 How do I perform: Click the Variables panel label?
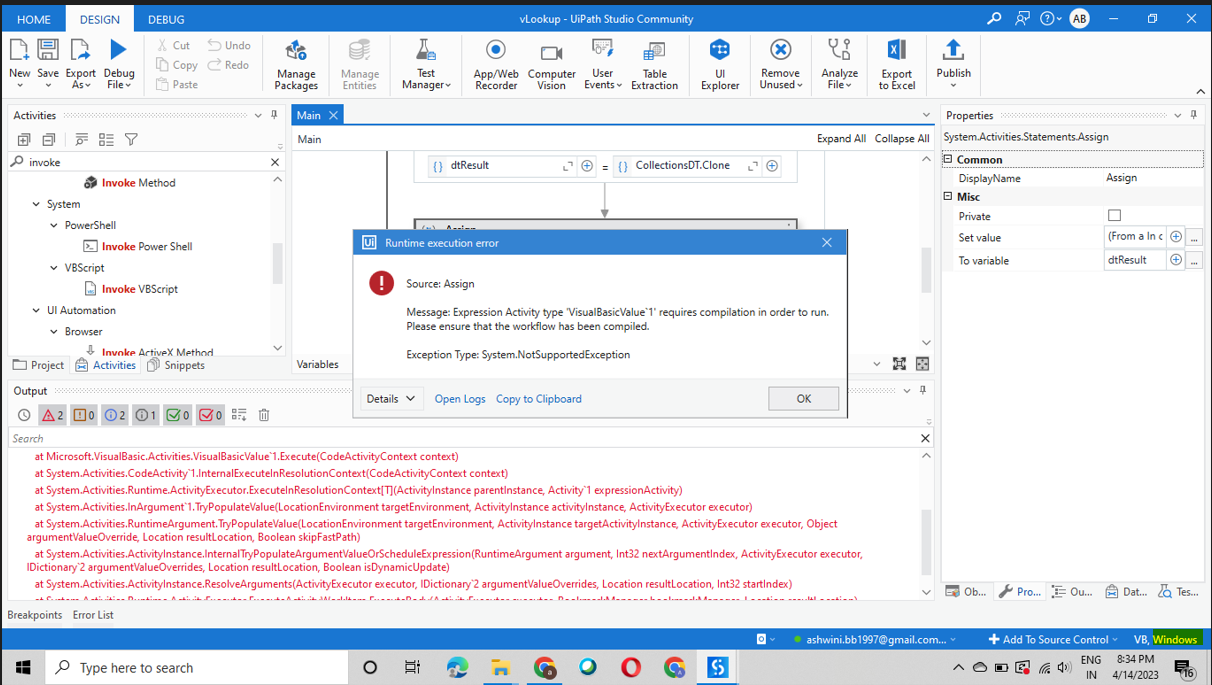pyautogui.click(x=318, y=364)
